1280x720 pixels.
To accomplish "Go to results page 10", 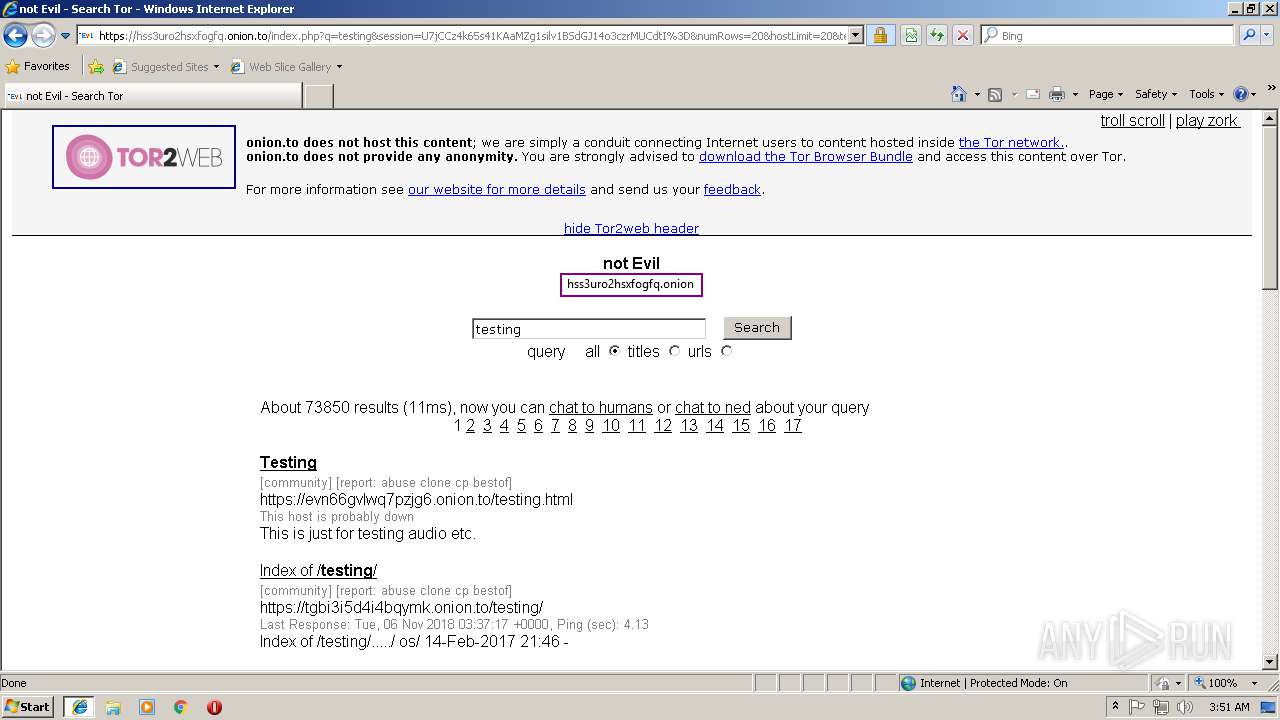I will 611,426.
